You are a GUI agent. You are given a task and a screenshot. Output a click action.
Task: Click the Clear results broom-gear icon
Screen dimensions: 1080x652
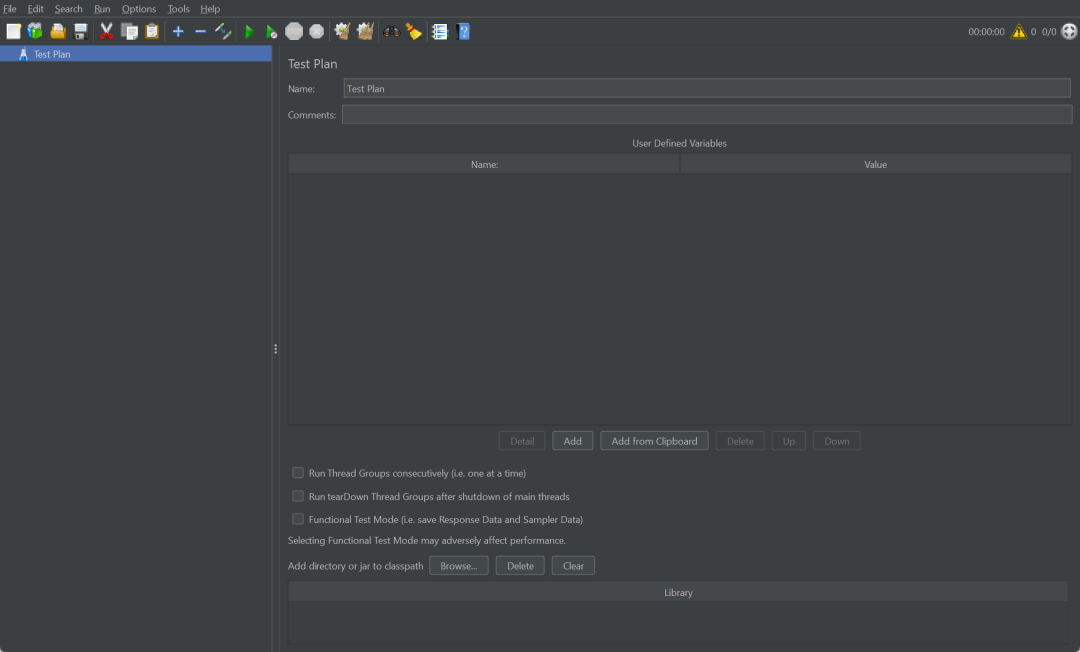342,32
